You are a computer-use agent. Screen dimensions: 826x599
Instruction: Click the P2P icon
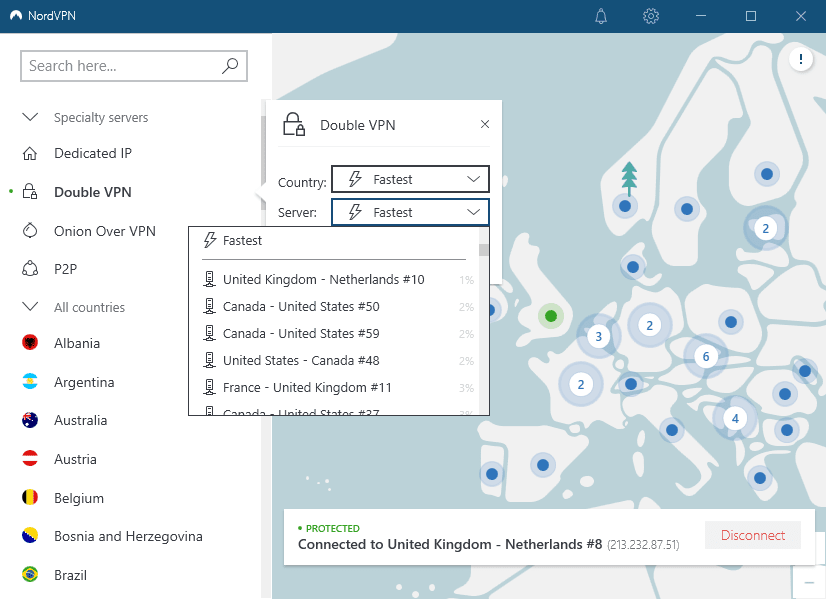30,269
